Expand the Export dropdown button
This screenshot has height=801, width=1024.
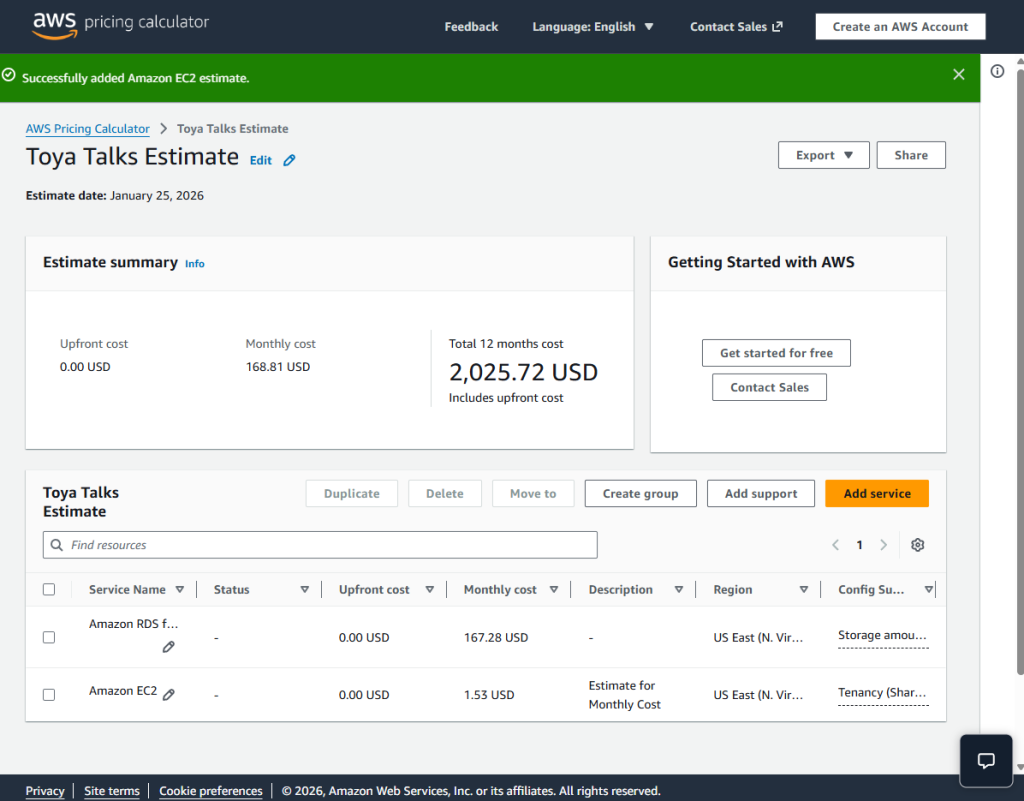coord(824,155)
